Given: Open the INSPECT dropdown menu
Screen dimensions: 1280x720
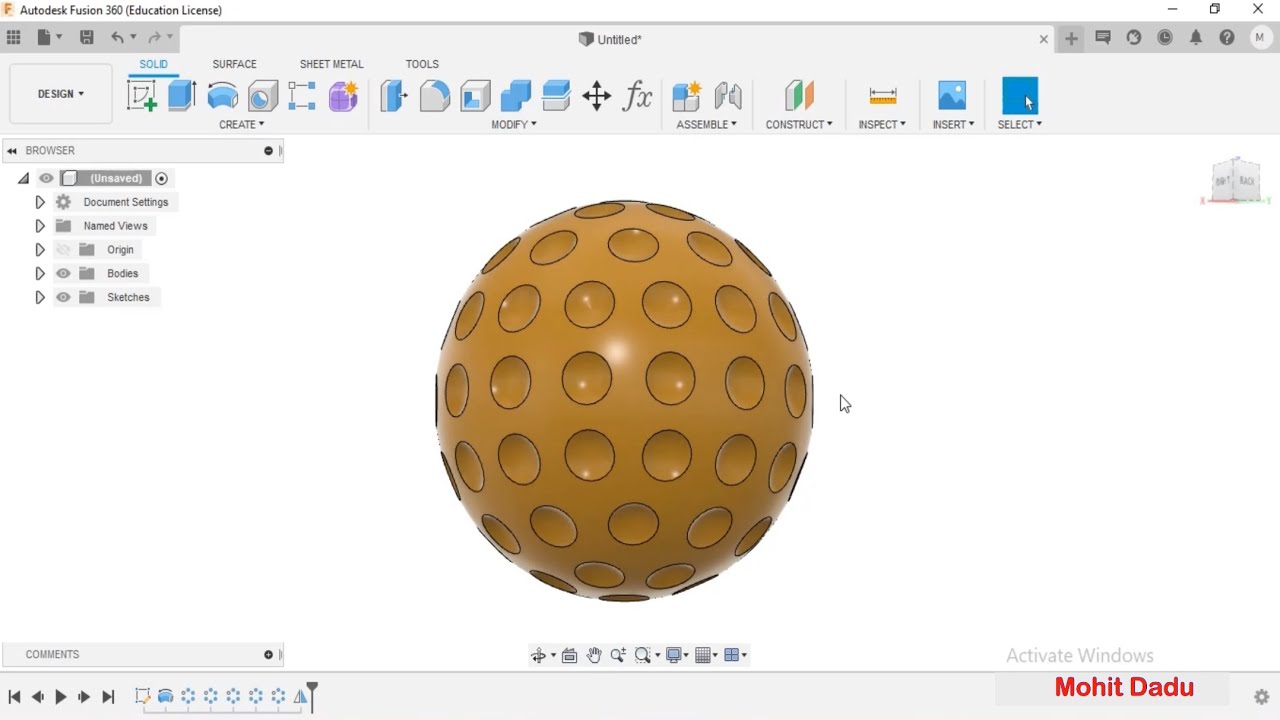Looking at the screenshot, I should (x=882, y=124).
